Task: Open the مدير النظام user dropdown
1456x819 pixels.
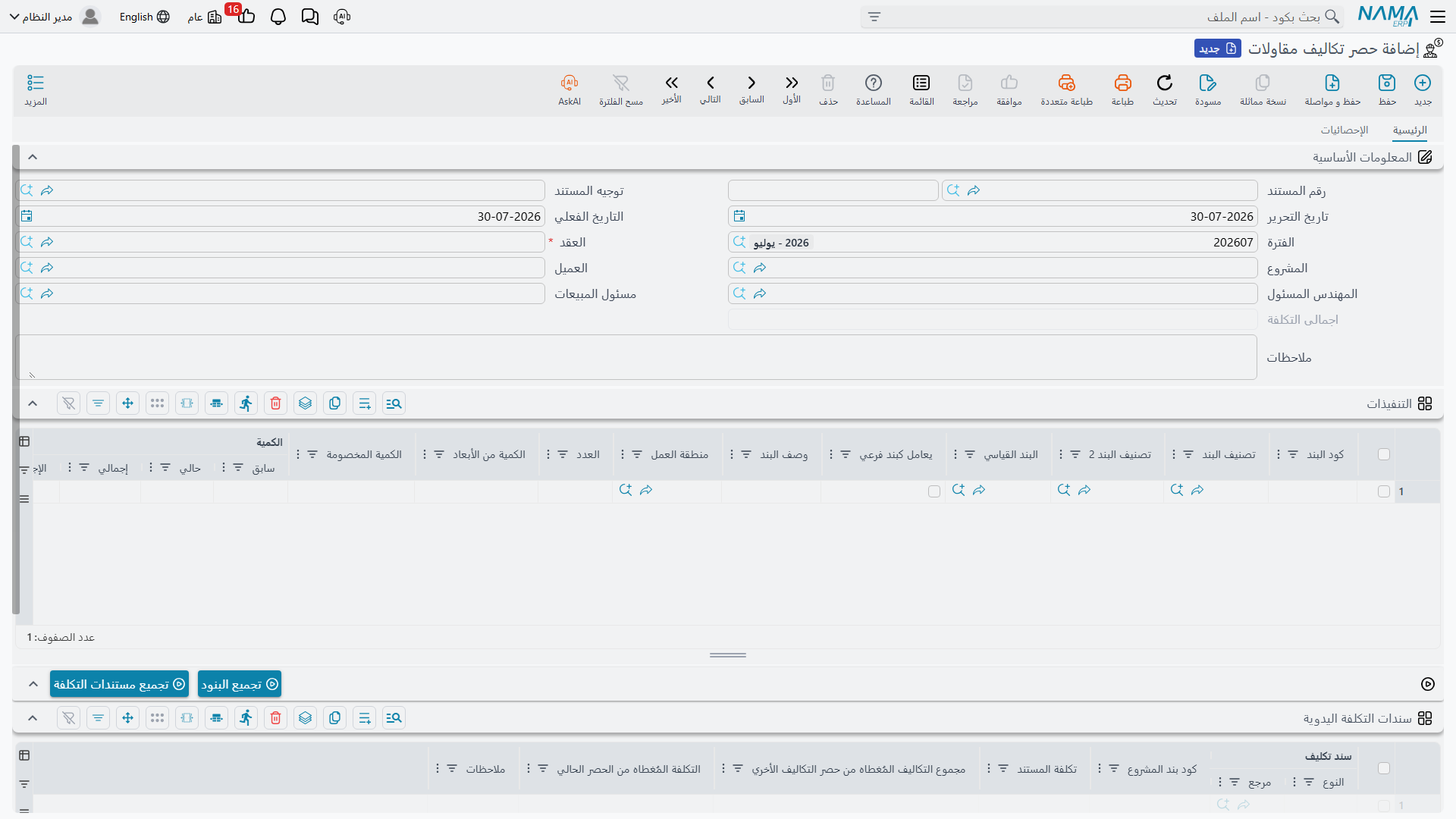Action: point(55,17)
